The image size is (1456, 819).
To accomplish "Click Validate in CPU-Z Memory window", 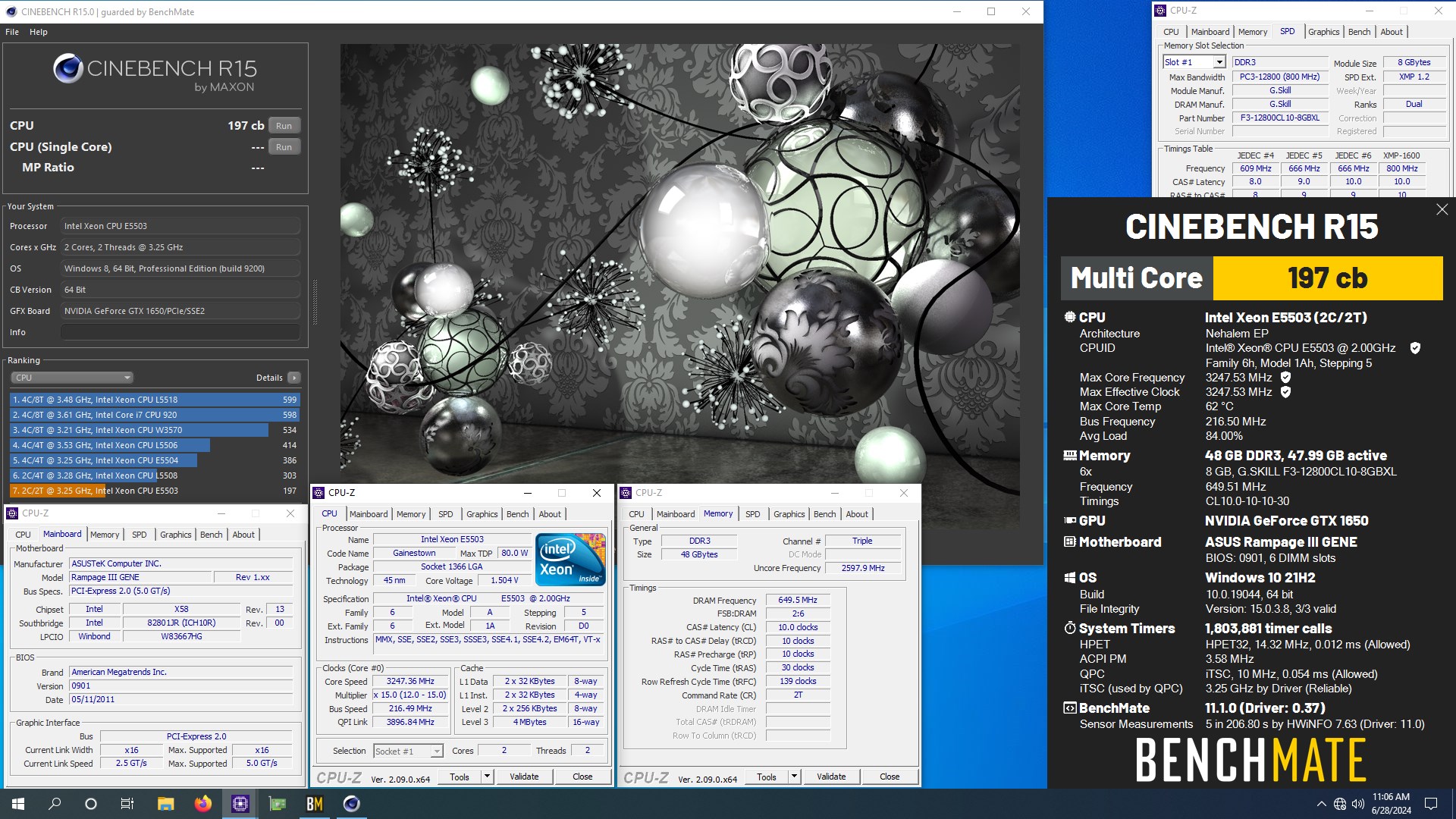I will point(831,777).
